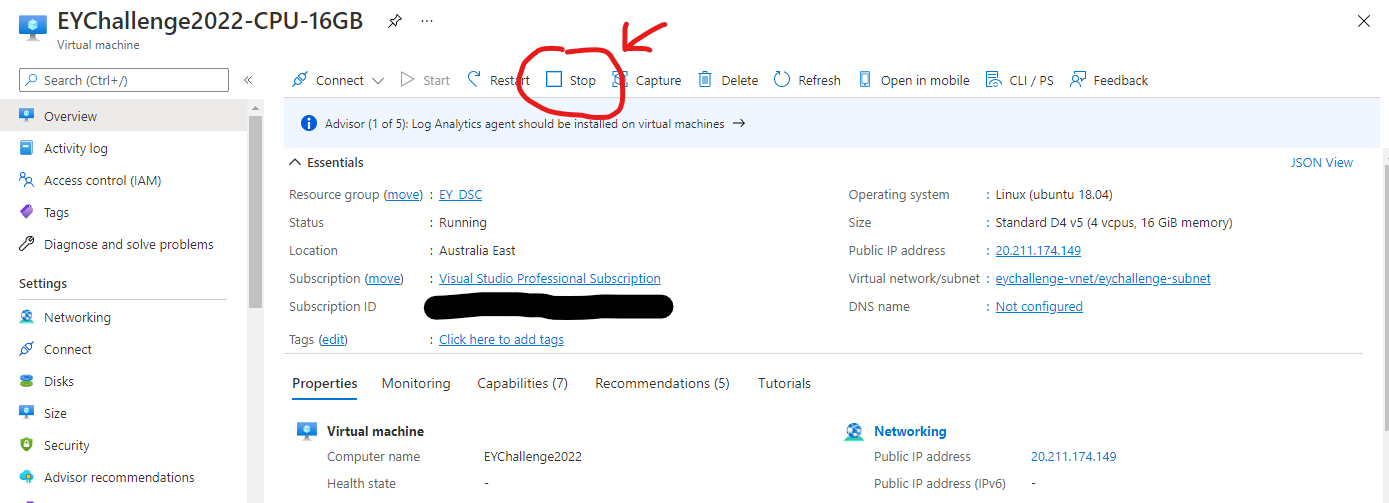Click the Disks icon
Screen dimensions: 1389x503
click(27, 381)
